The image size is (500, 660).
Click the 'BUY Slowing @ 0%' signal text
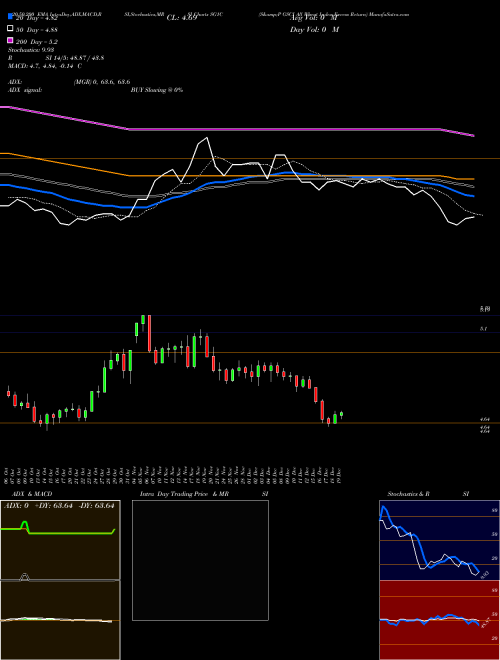pos(157,90)
